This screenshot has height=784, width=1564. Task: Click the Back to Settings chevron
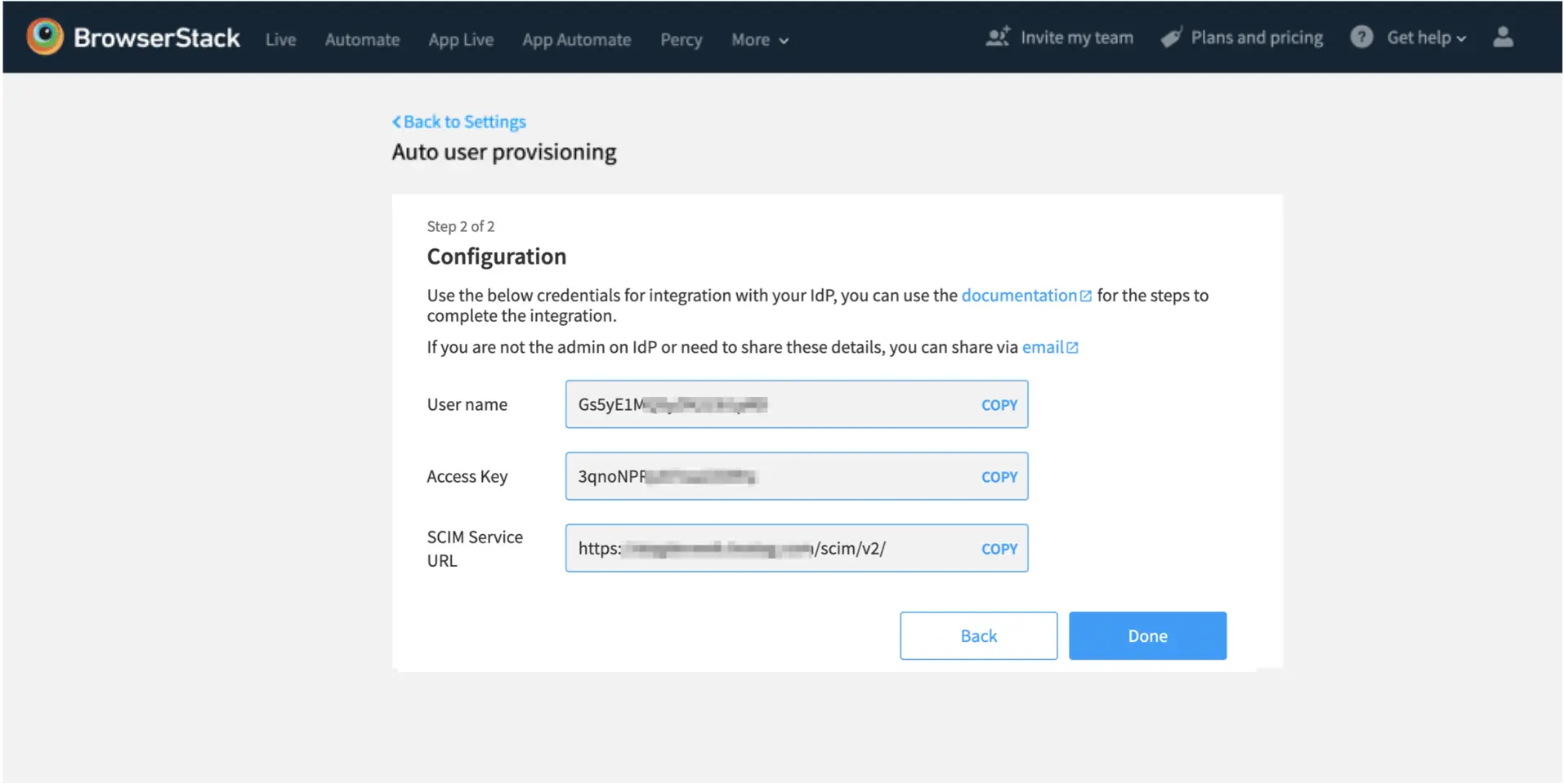397,122
